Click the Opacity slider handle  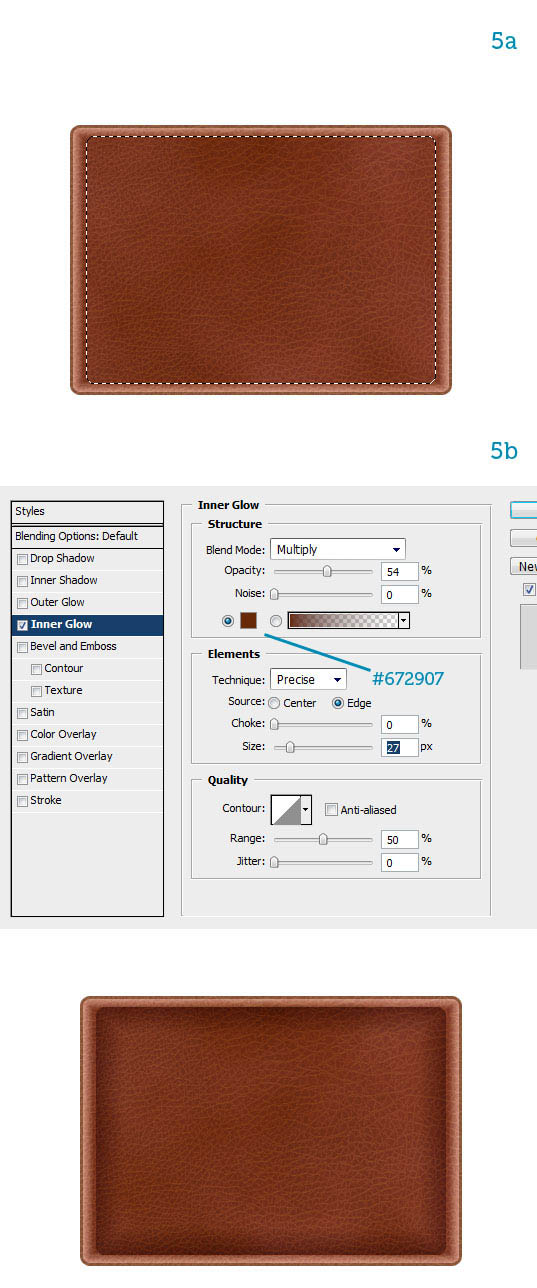[327, 571]
